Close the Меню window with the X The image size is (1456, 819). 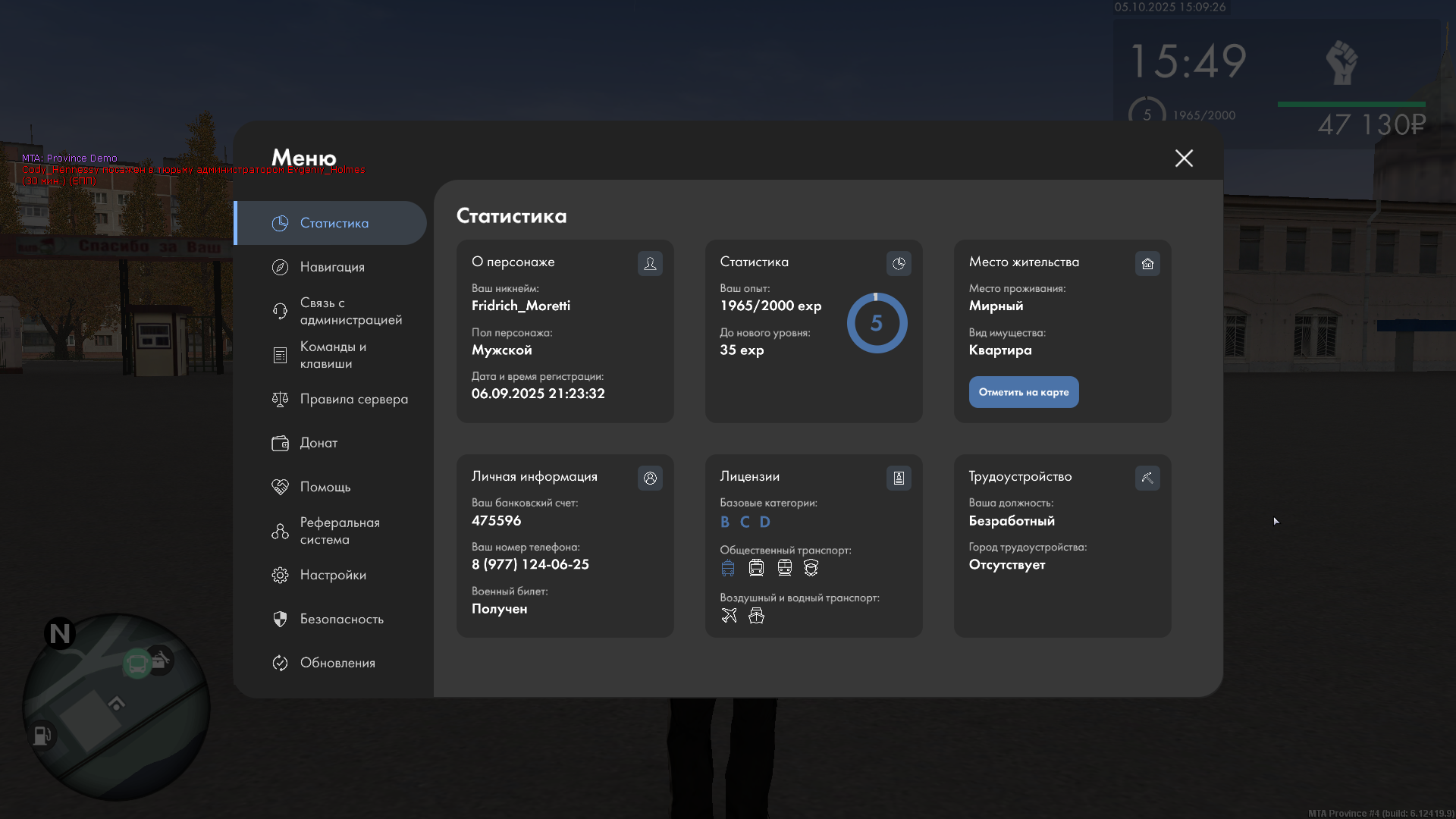tap(1184, 158)
